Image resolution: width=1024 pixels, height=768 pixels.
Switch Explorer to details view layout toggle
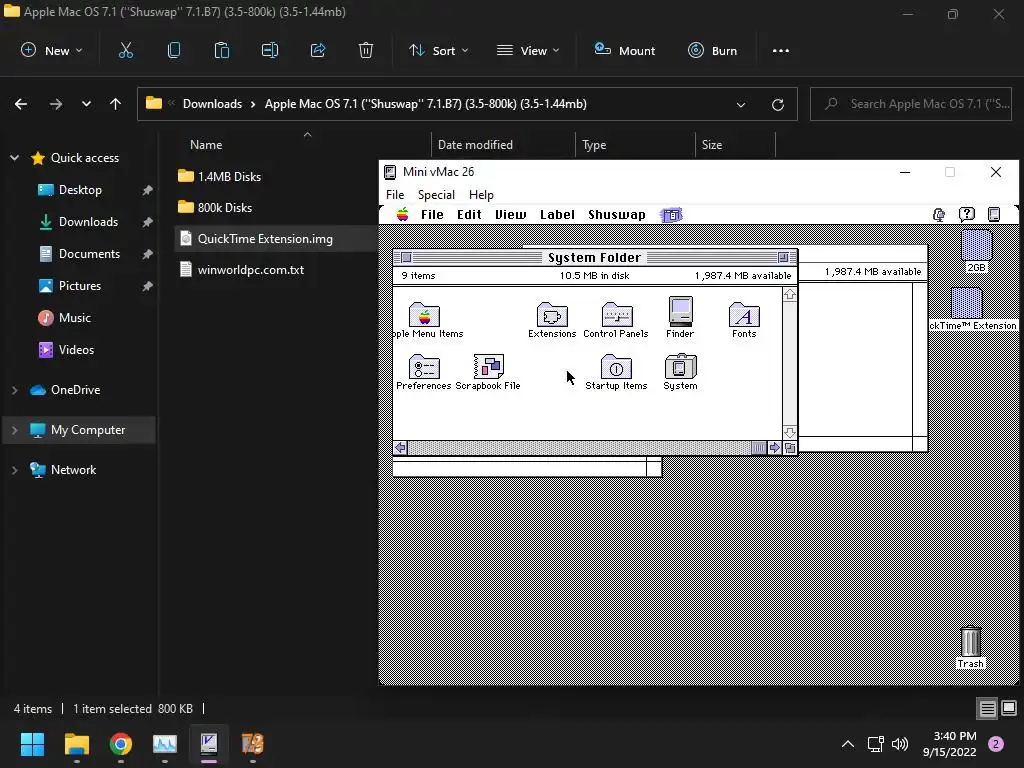point(987,709)
